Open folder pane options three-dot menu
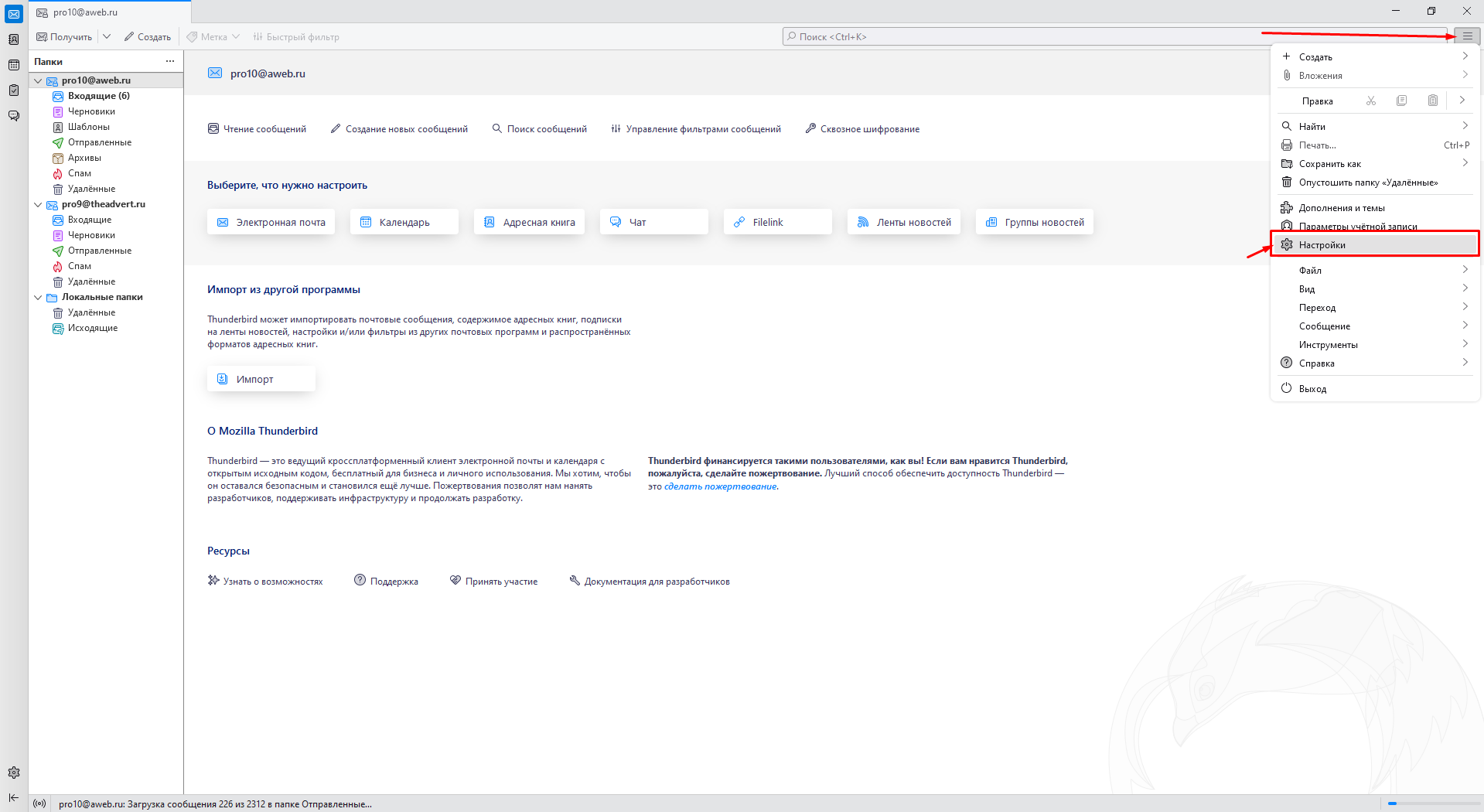This screenshot has width=1484, height=812. (x=170, y=61)
